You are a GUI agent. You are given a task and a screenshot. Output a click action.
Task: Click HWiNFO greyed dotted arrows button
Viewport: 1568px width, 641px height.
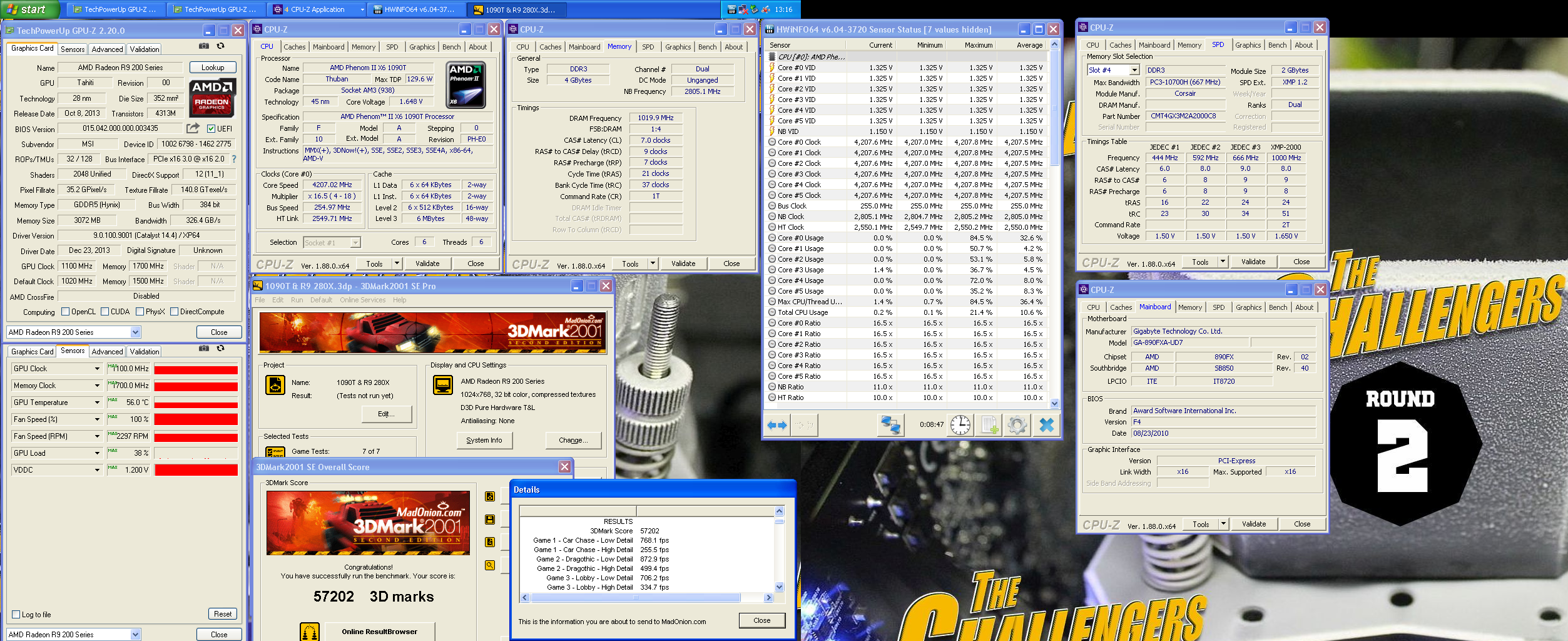tap(804, 425)
